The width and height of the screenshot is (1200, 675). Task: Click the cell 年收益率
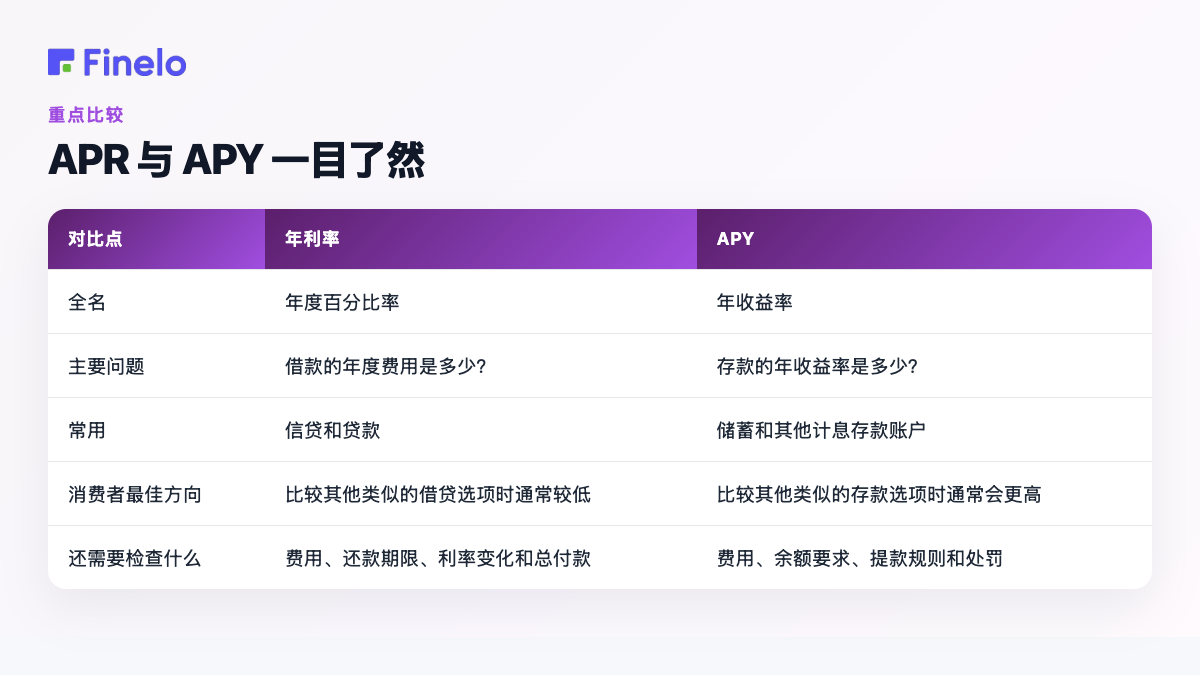(x=755, y=302)
